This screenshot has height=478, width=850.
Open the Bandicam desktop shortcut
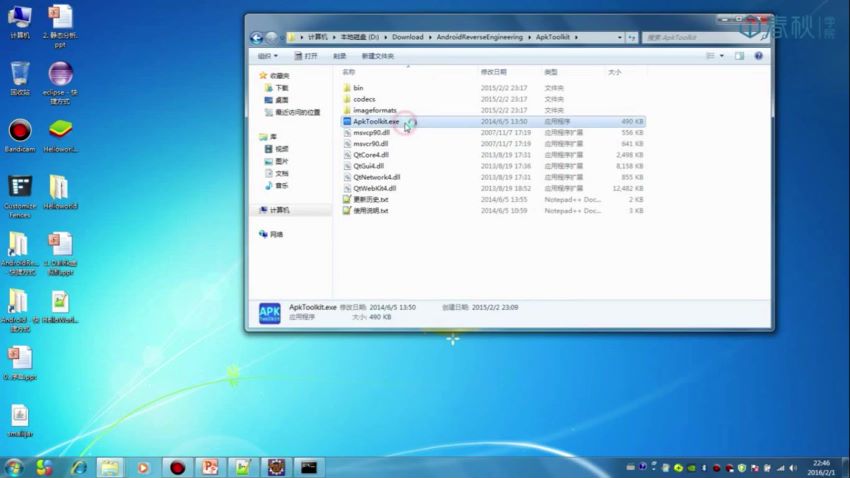click(19, 131)
